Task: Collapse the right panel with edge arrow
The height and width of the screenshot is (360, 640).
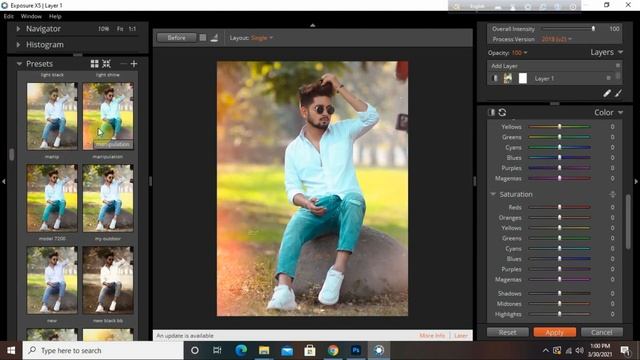Action: click(x=636, y=181)
